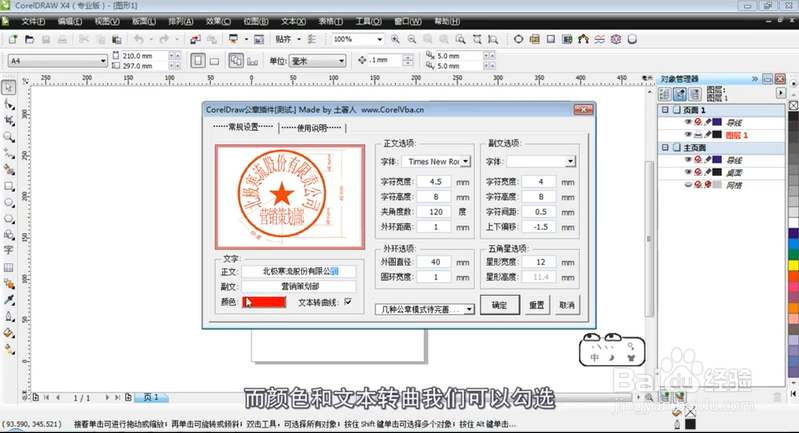Click the 确定 button
The height and width of the screenshot is (433, 799).
click(499, 305)
